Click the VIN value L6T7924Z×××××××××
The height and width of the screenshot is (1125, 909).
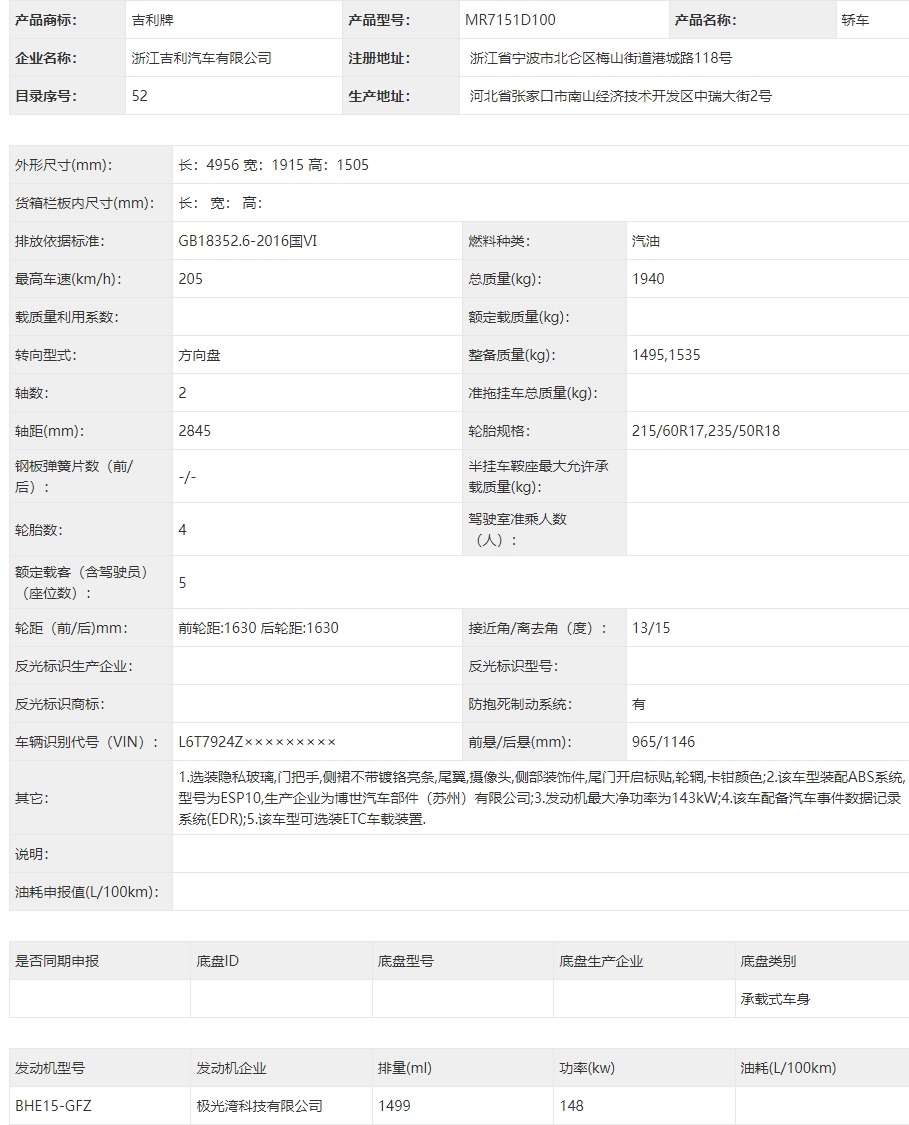pyautogui.click(x=257, y=742)
